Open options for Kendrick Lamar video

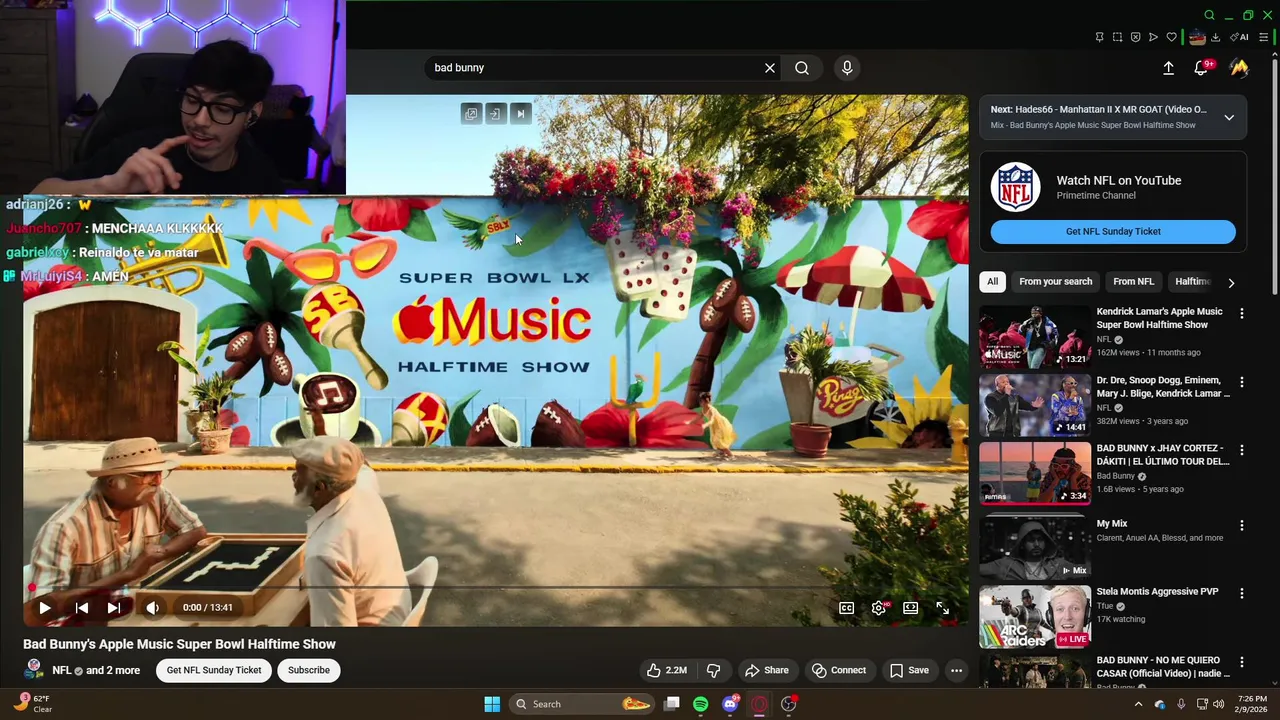coord(1241,314)
